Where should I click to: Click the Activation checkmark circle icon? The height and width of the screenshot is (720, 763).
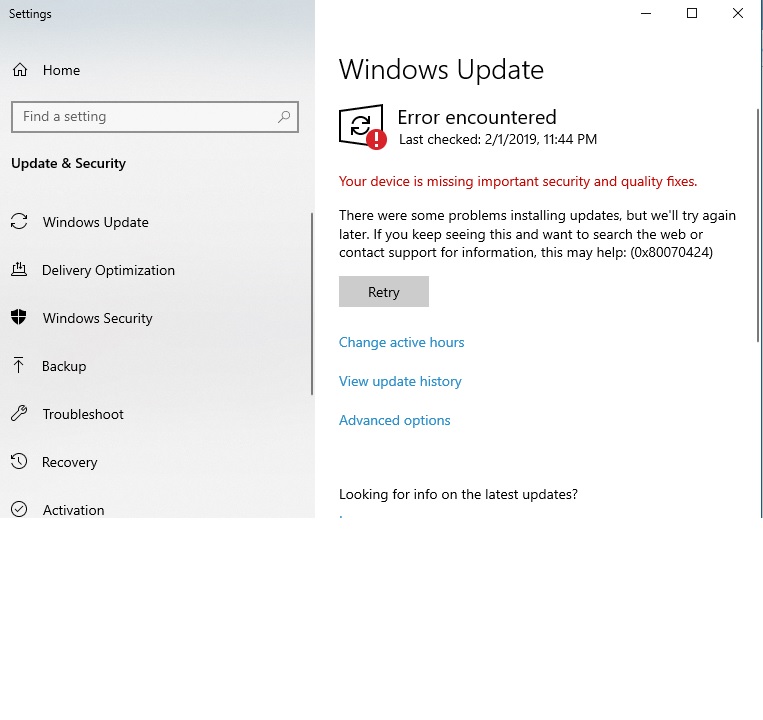click(19, 509)
